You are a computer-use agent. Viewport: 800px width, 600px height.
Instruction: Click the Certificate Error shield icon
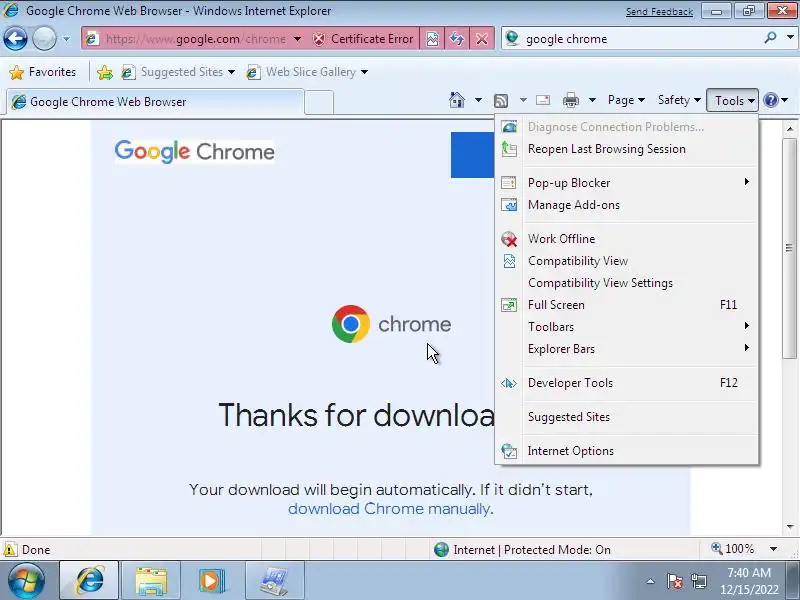tap(319, 39)
